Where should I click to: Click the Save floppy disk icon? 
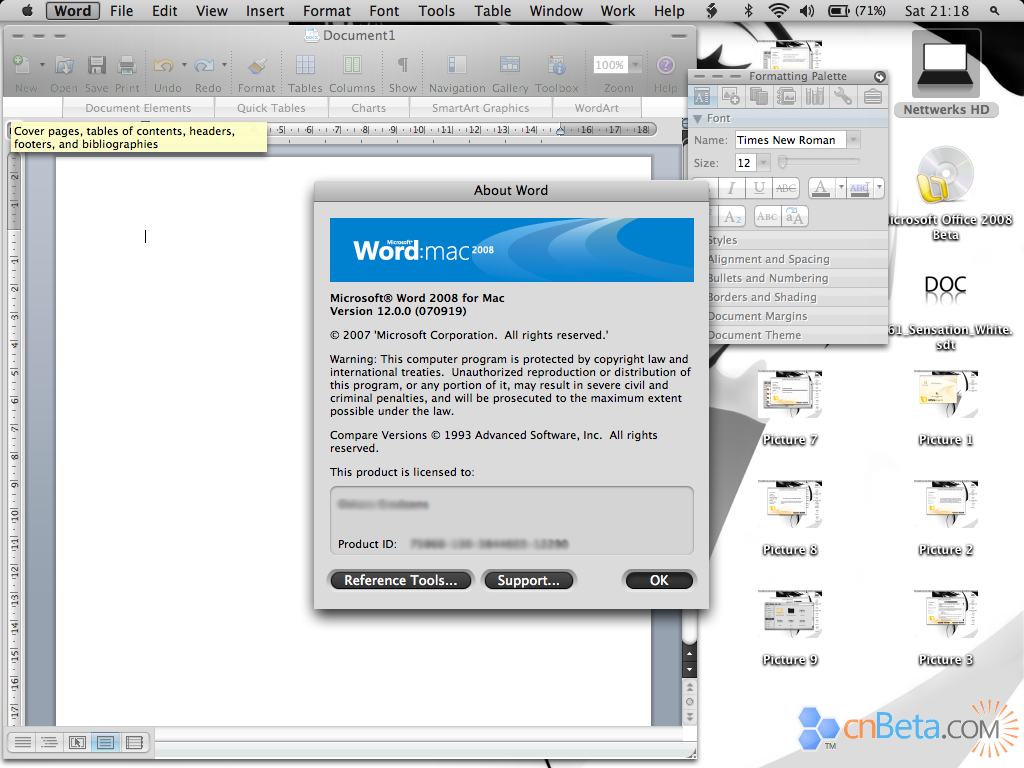point(97,65)
